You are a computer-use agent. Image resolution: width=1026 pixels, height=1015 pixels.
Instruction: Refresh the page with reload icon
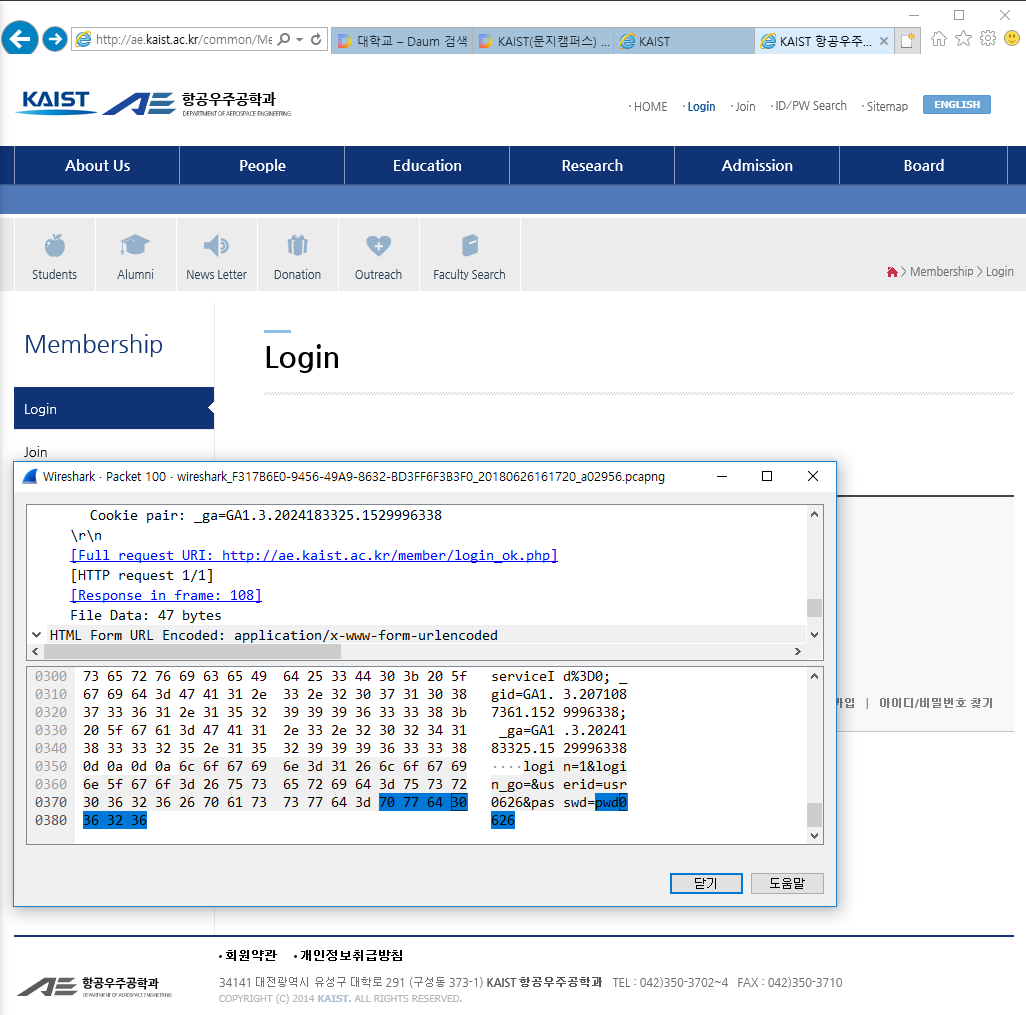[316, 39]
